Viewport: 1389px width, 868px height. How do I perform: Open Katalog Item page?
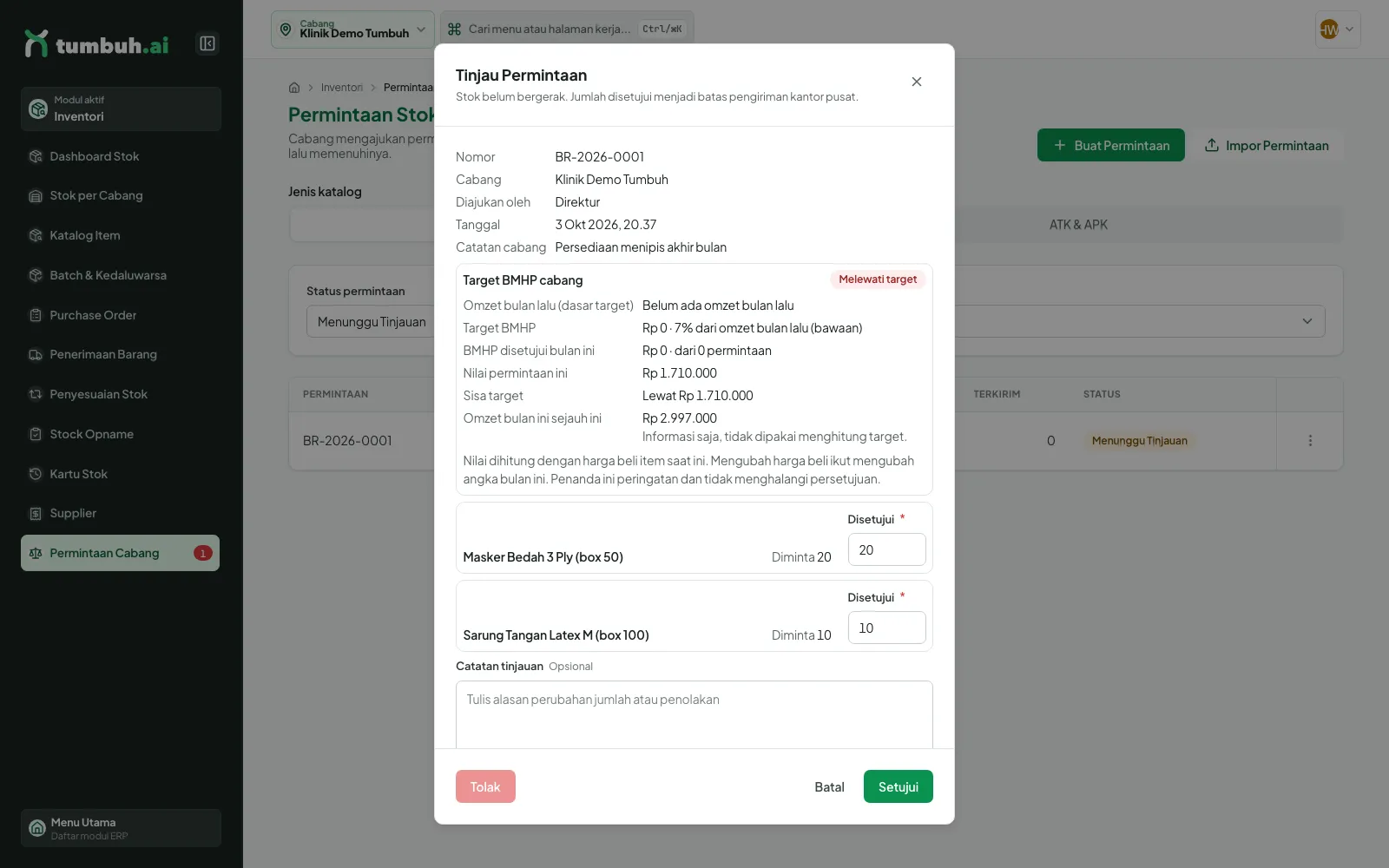point(121,235)
